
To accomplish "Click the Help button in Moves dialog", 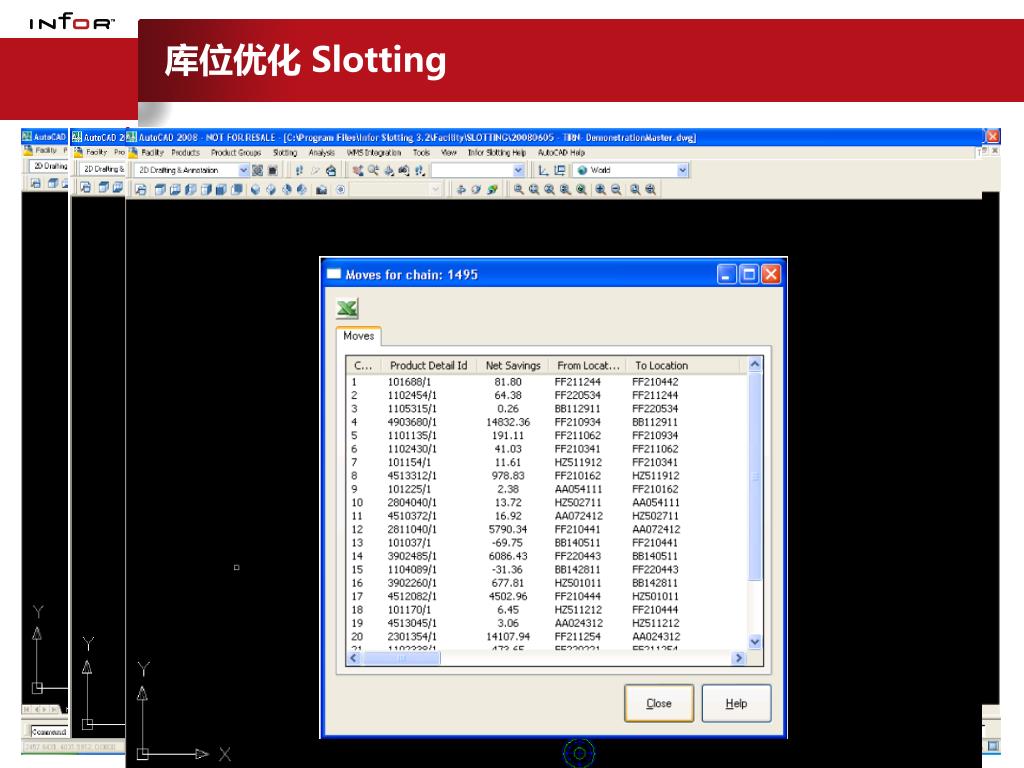I will tap(736, 703).
